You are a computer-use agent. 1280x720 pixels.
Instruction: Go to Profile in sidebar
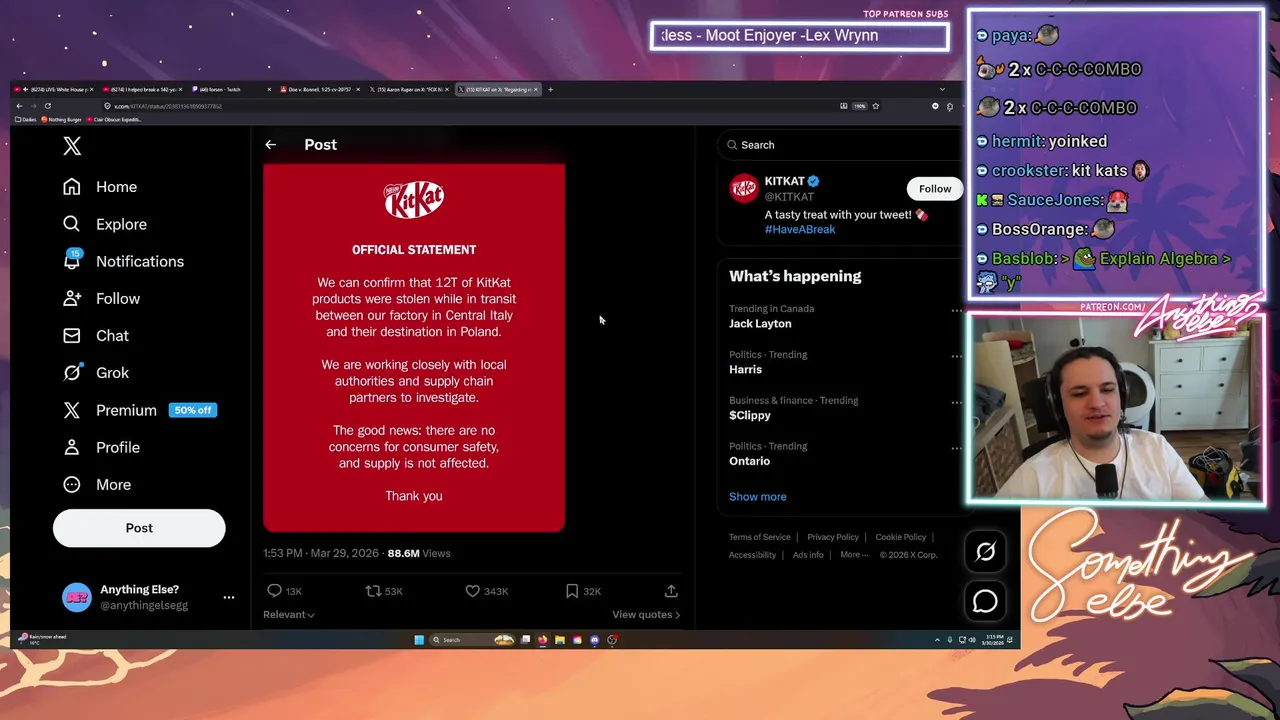pos(101,447)
